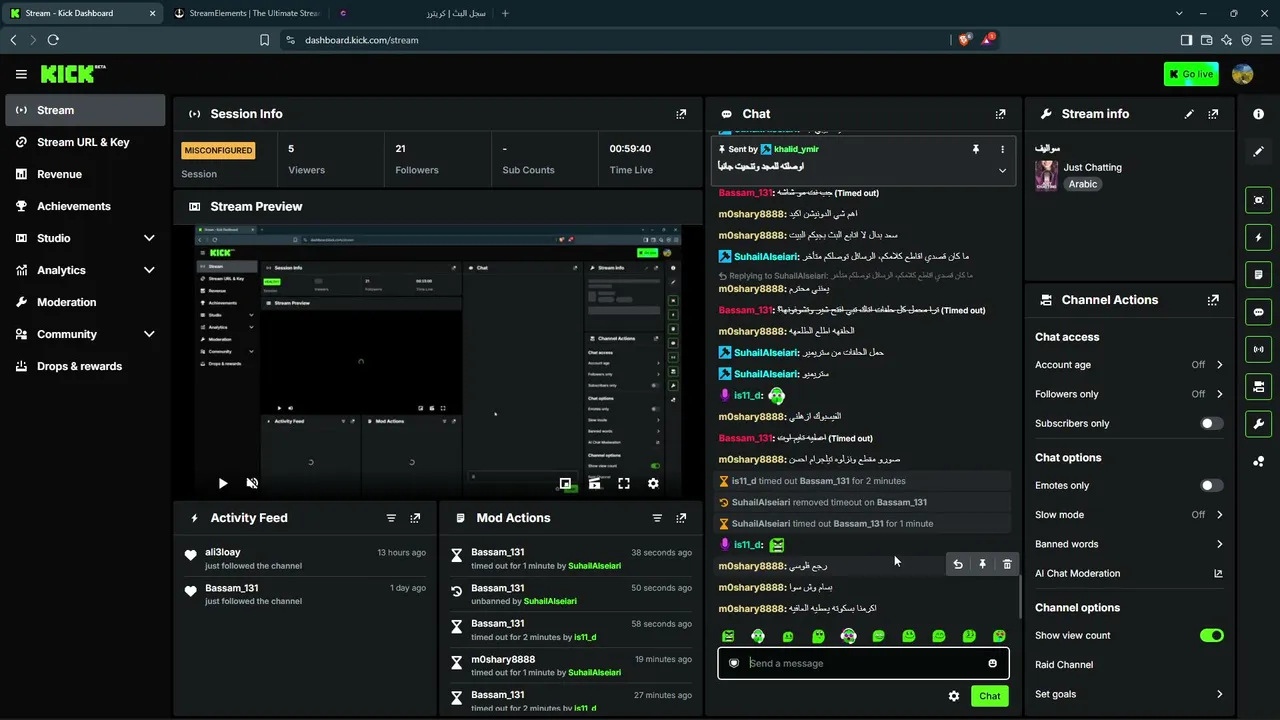The width and height of the screenshot is (1280, 720).
Task: Pop out the Activity Feed panel
Action: click(415, 518)
